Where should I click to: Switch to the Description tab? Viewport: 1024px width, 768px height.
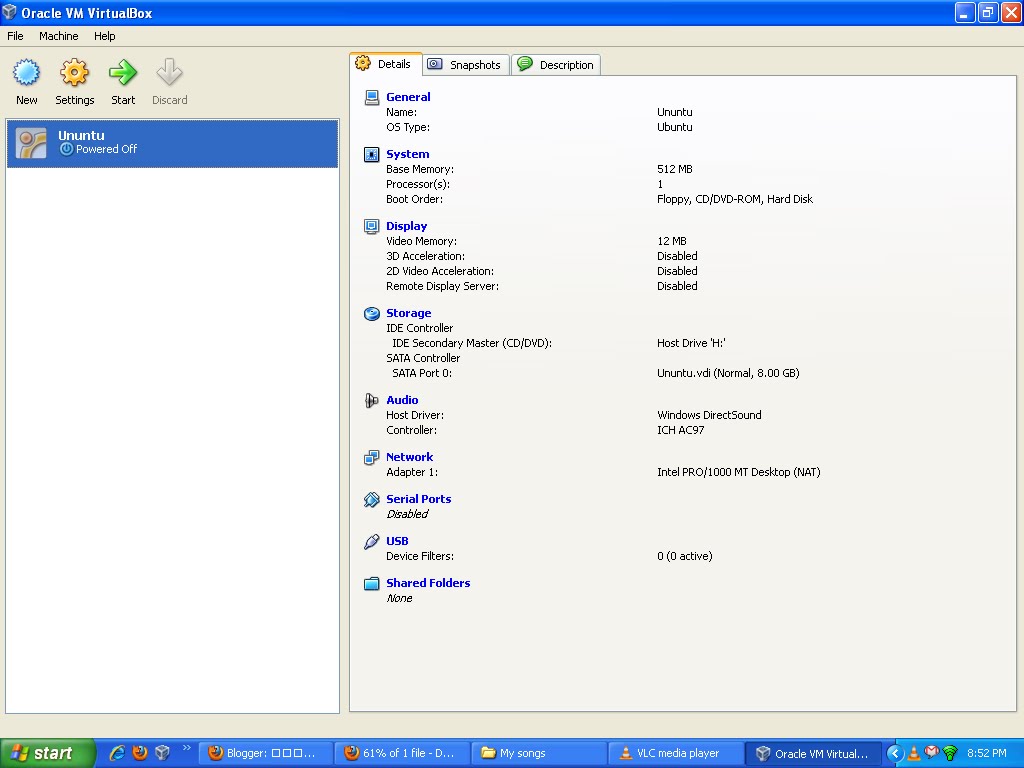[x=556, y=65]
